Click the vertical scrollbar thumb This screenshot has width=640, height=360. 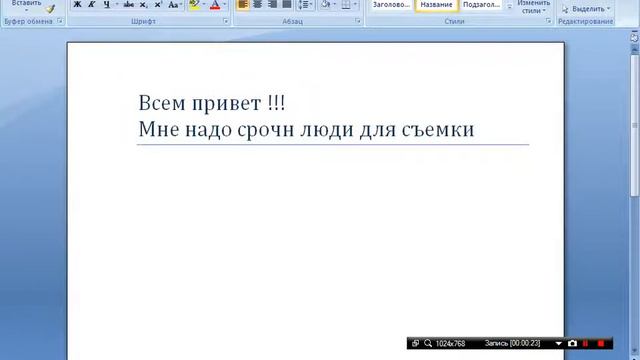coord(635,125)
